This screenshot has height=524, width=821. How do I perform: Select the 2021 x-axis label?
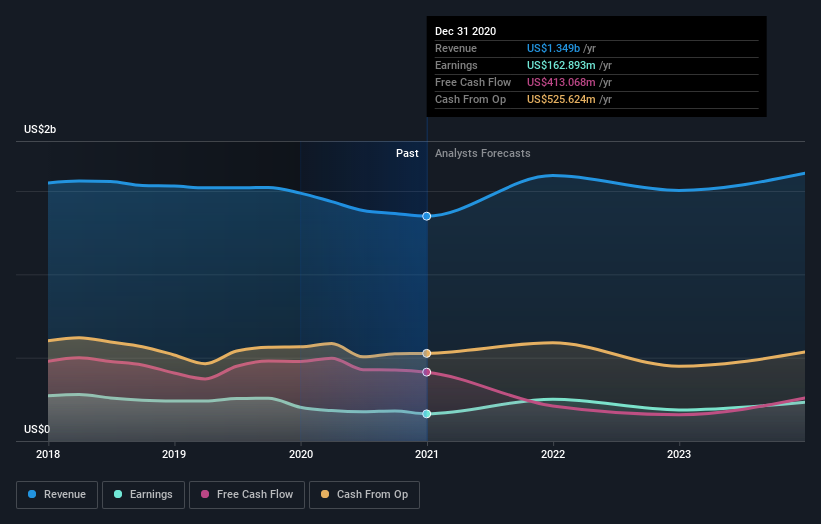427,454
